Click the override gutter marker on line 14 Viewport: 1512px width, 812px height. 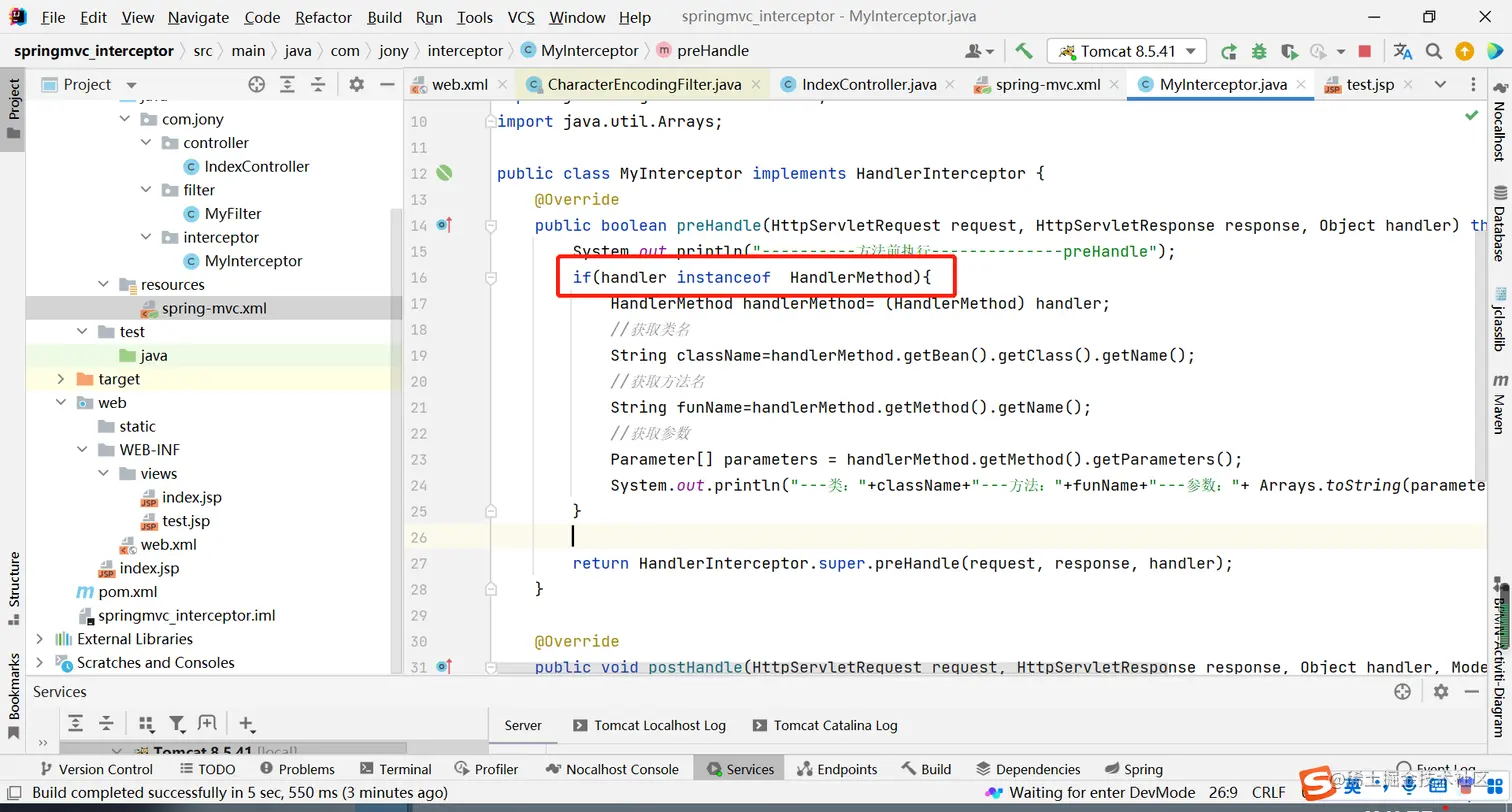coord(444,225)
